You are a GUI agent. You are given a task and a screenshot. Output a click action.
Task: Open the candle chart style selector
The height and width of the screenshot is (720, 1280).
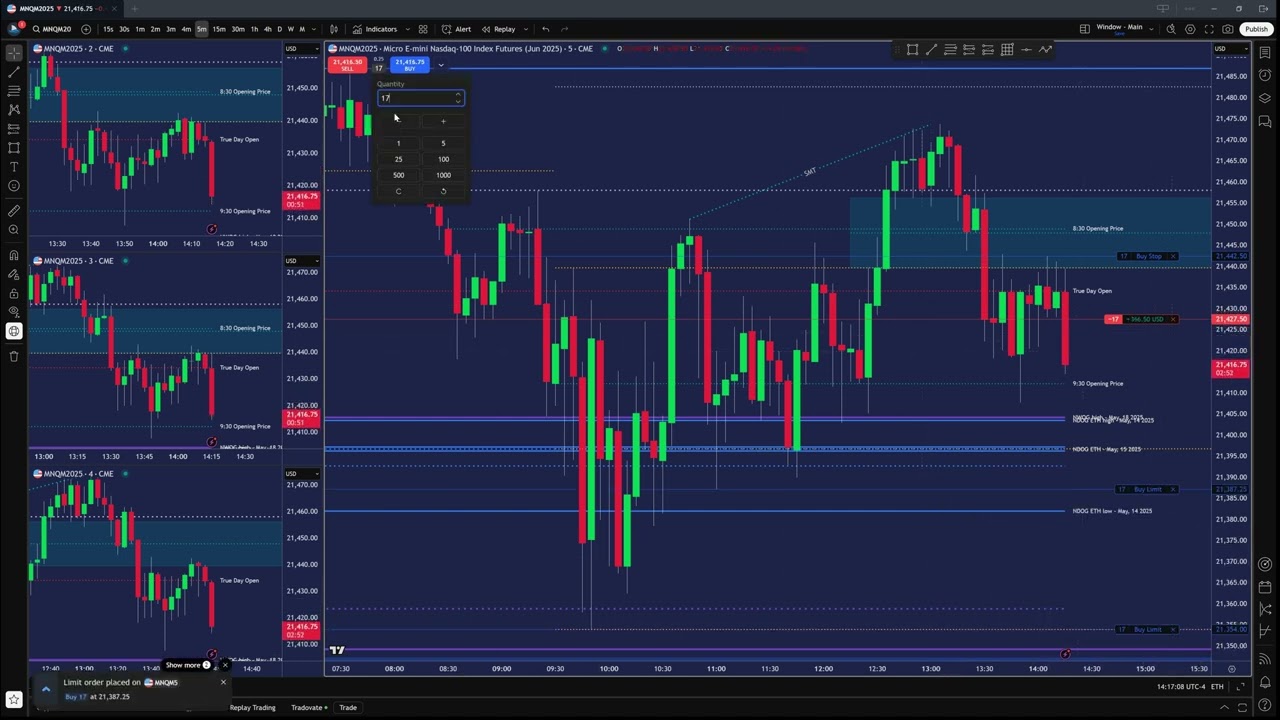click(x=334, y=29)
